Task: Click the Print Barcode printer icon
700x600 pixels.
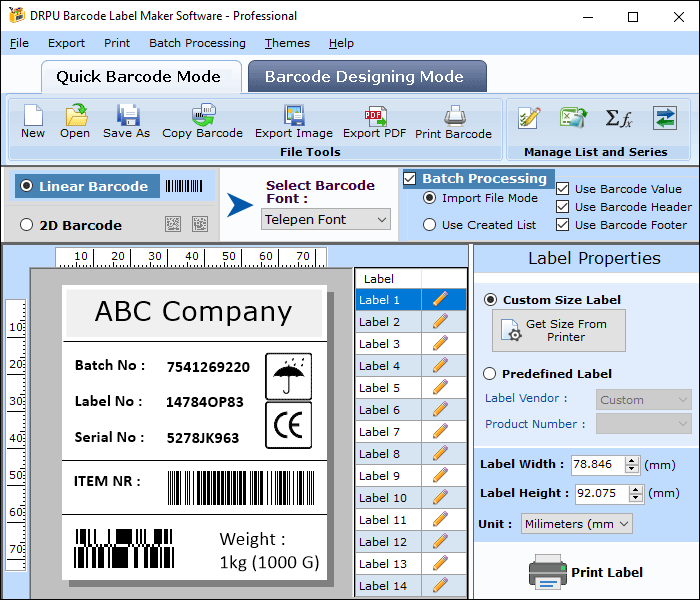Action: (x=454, y=116)
